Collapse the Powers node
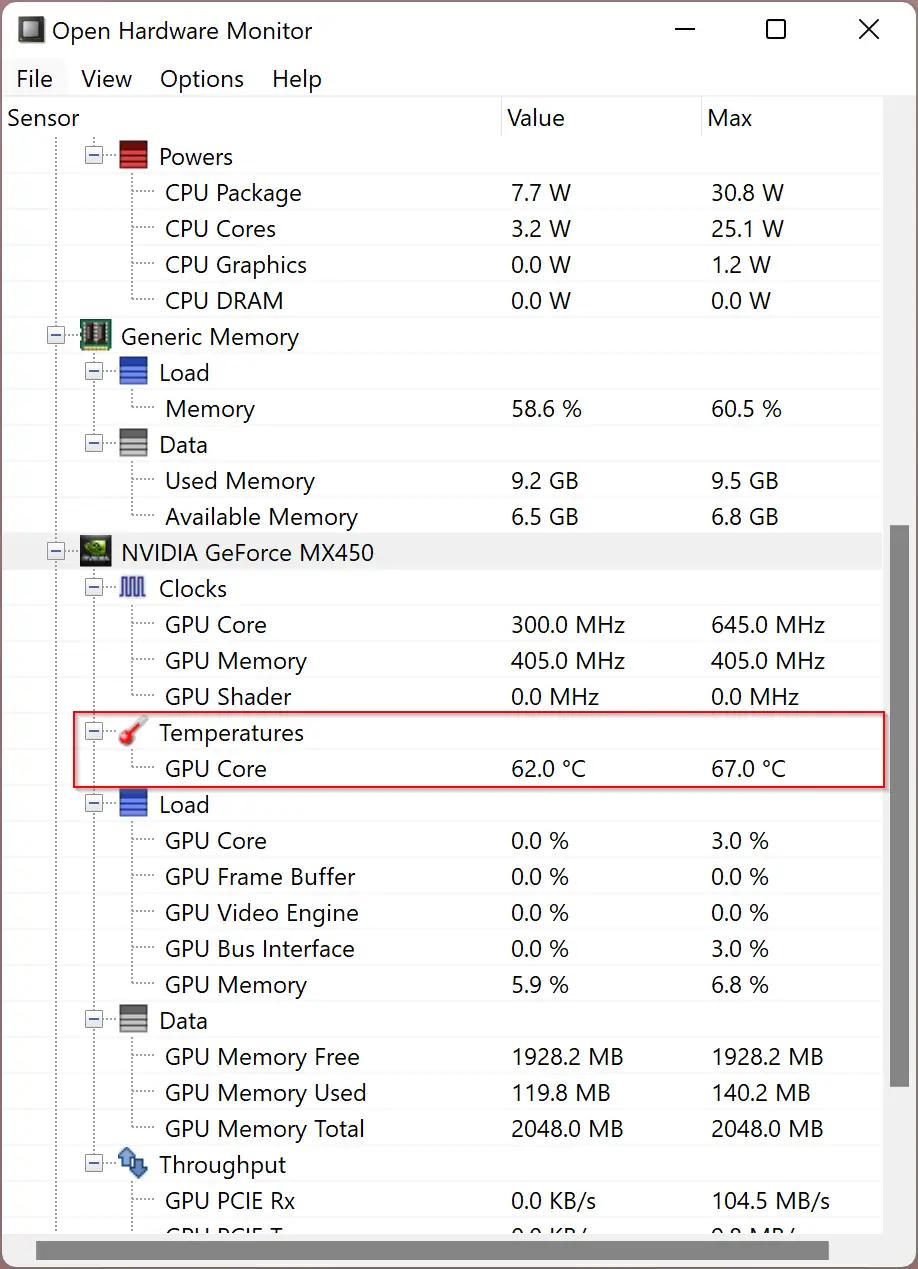918x1269 pixels. 94,156
